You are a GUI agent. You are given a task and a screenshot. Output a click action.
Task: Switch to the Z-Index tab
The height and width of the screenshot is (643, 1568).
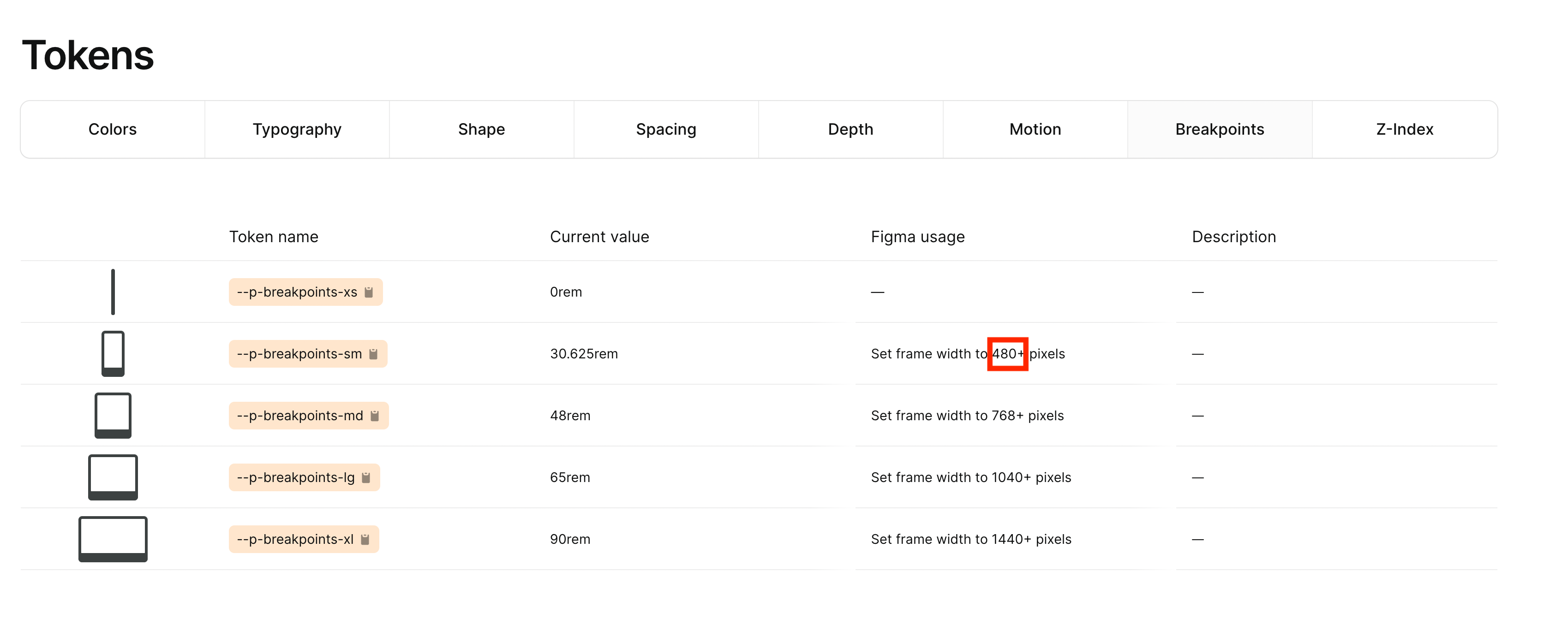point(1404,129)
